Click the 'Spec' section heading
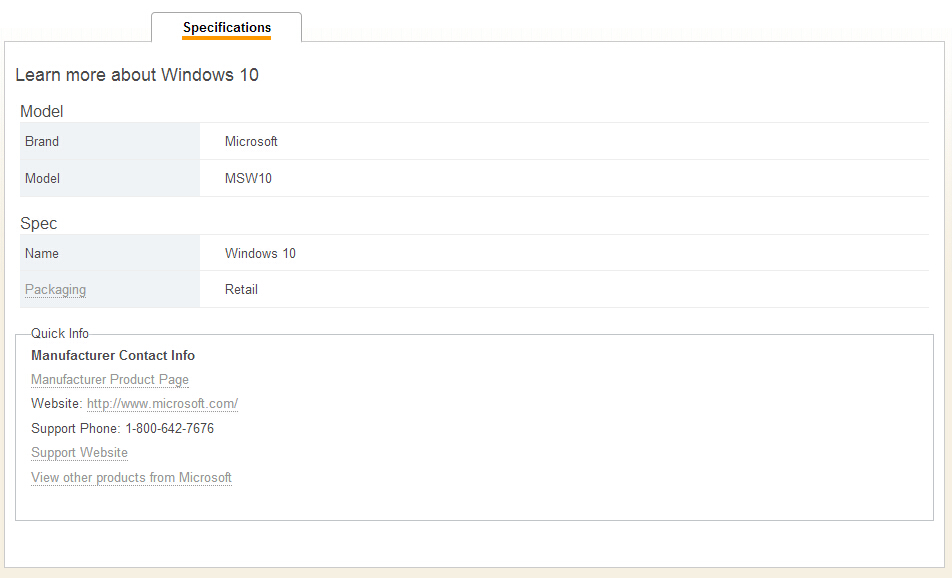 [38, 223]
